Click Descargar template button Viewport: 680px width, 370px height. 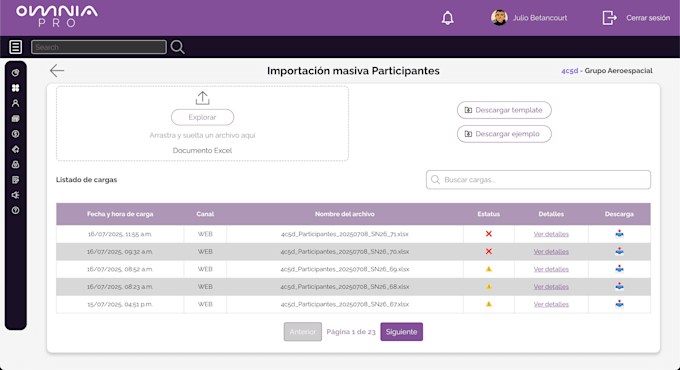(504, 110)
